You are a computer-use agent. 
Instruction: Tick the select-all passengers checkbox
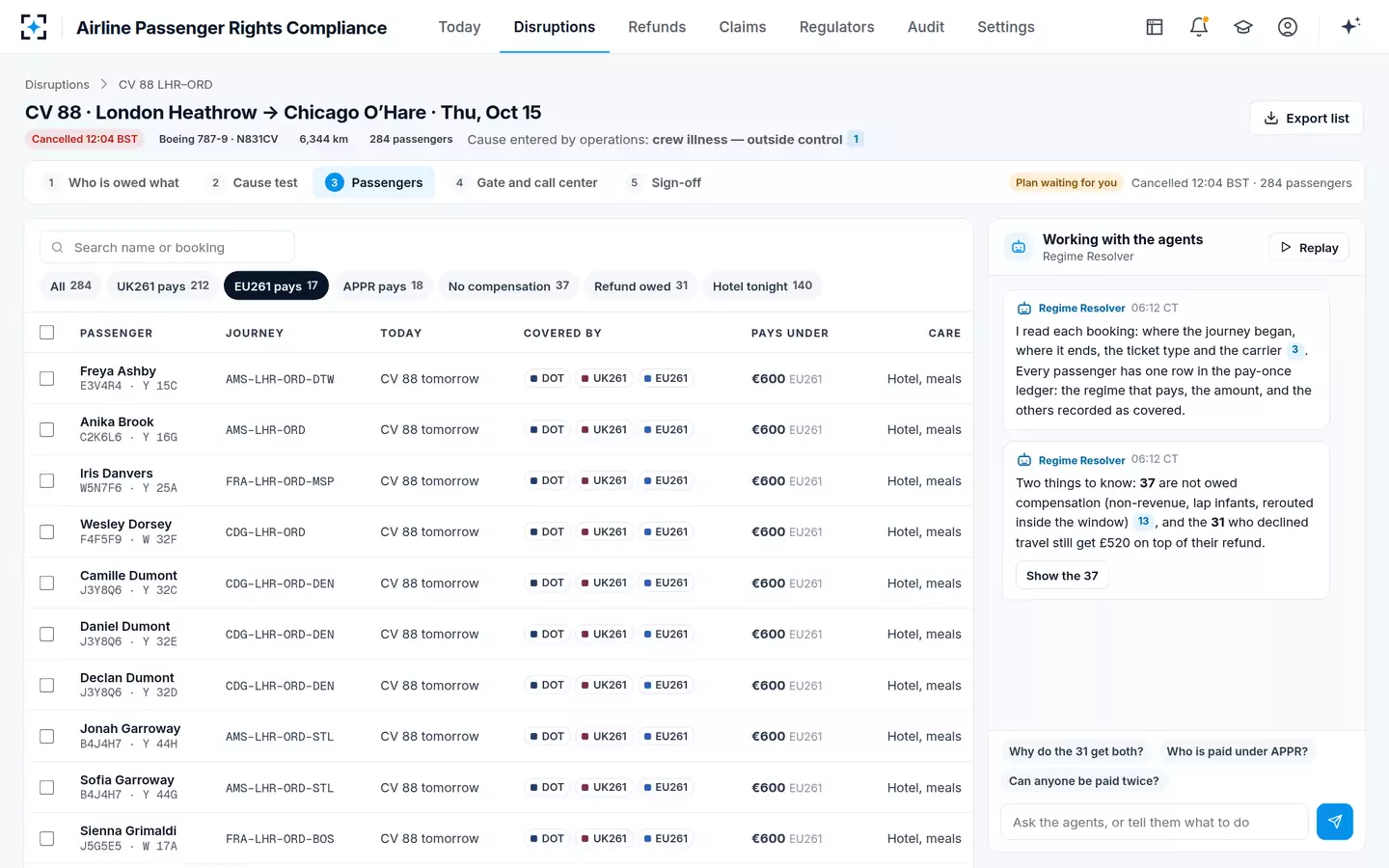(x=46, y=333)
